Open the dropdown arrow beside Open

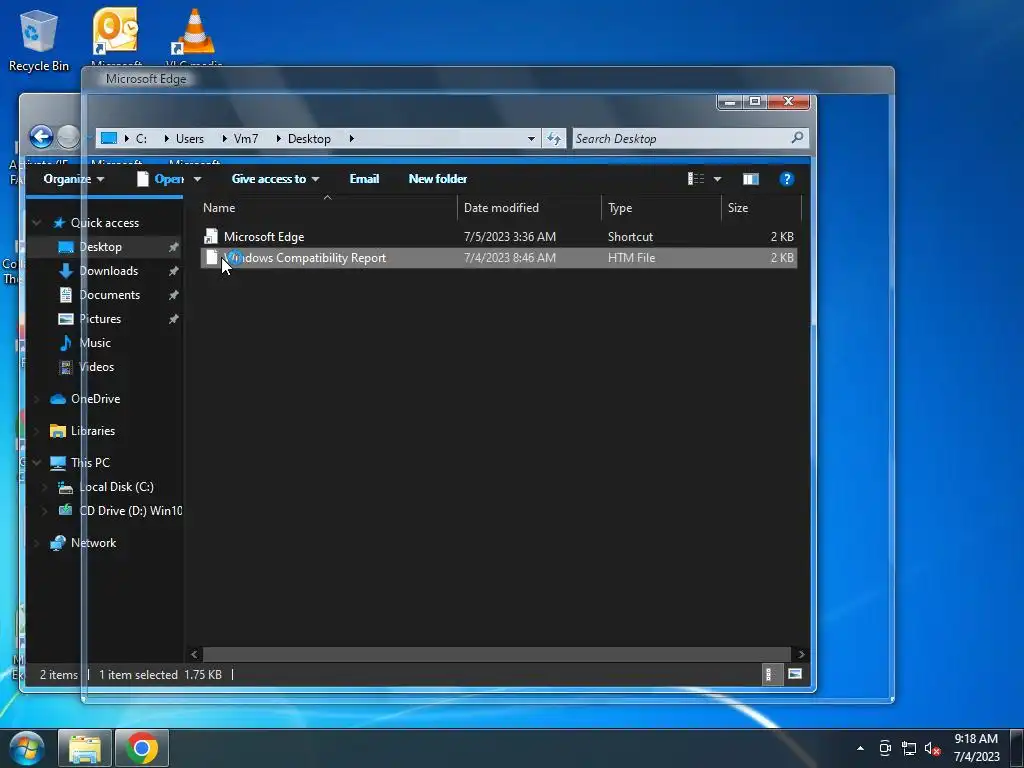pos(197,179)
